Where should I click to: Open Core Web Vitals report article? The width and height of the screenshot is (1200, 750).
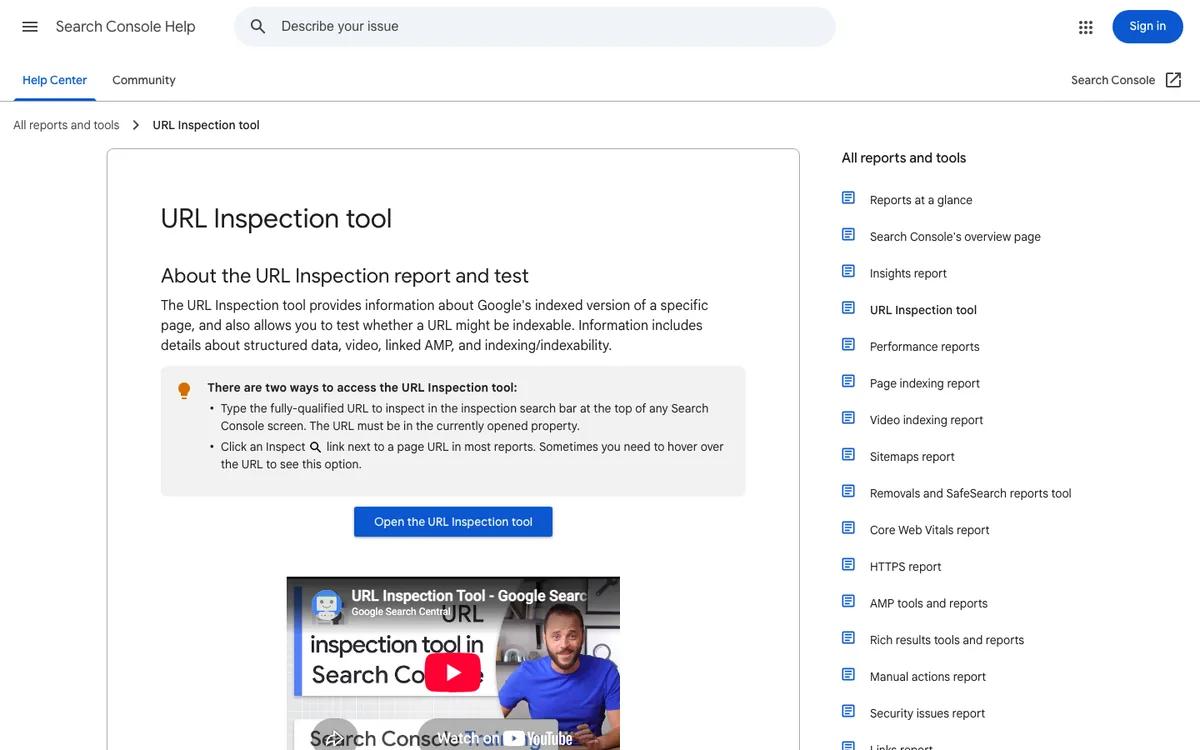pos(929,530)
